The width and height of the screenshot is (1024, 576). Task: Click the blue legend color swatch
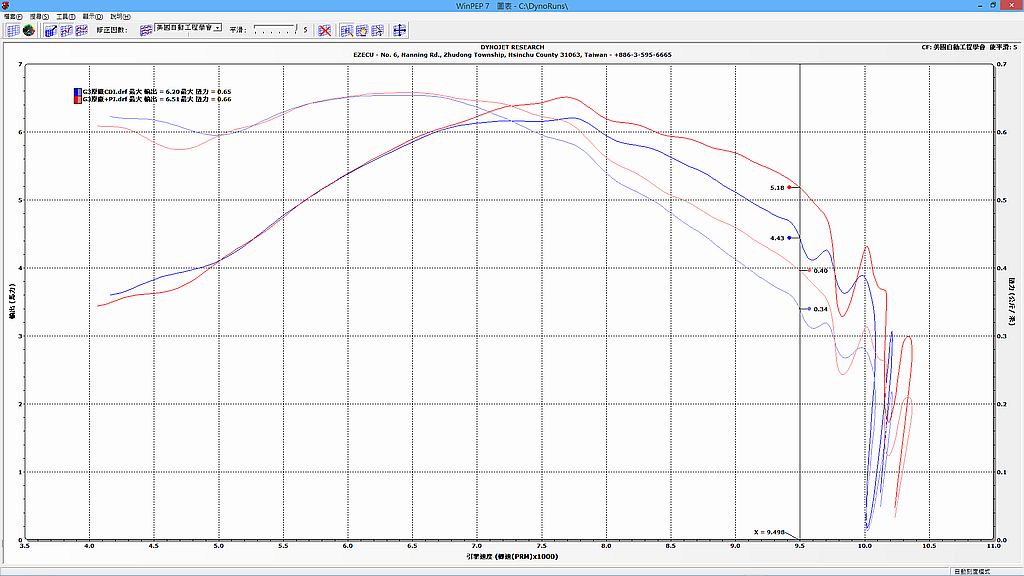[x=77, y=92]
